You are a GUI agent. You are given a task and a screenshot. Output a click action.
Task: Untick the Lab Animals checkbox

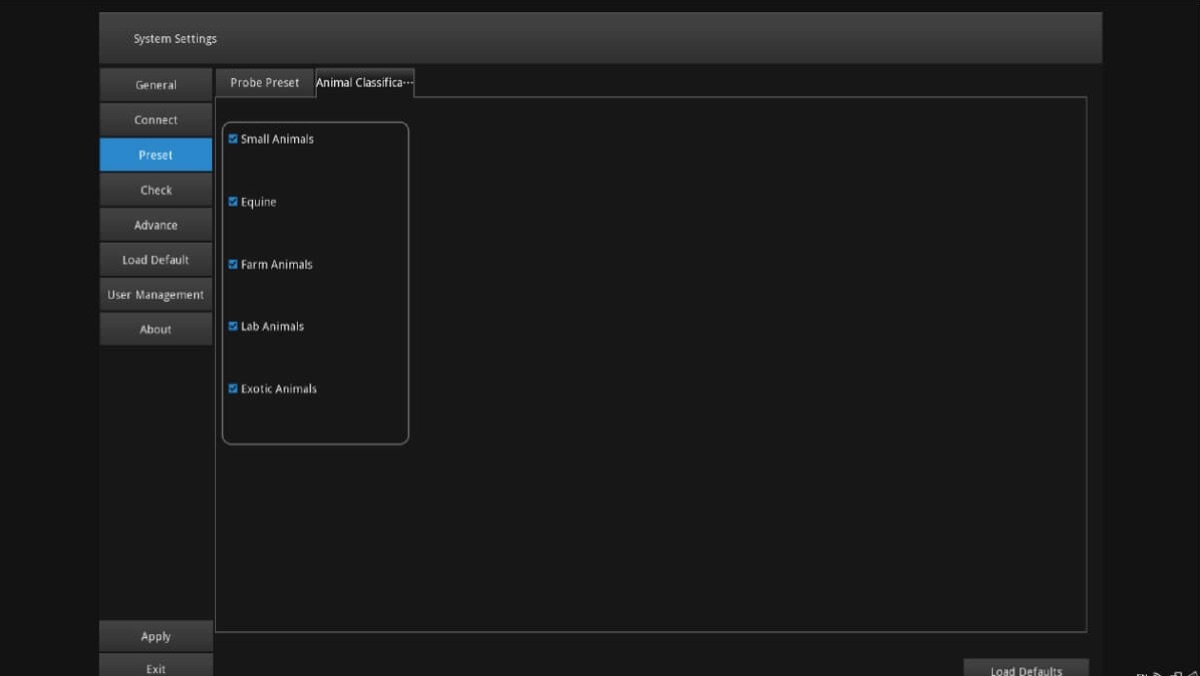233,326
